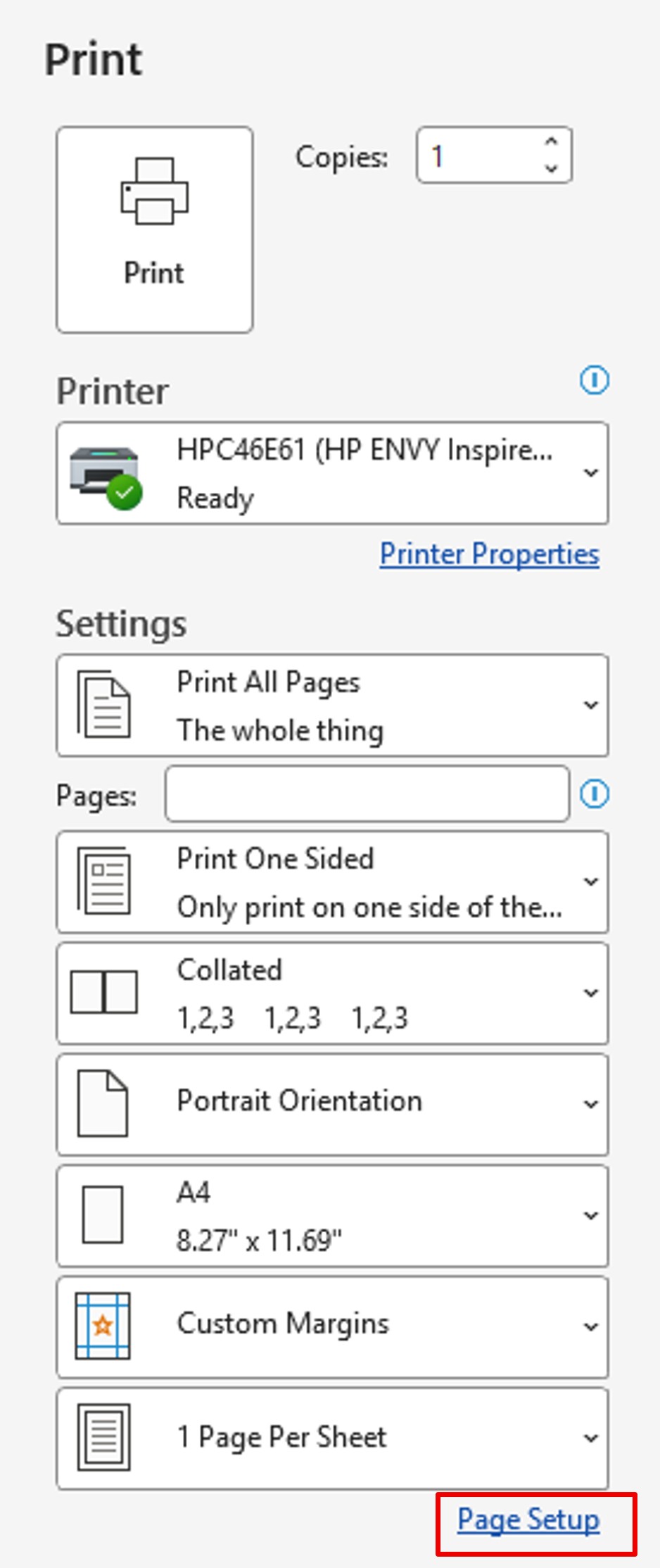Image resolution: width=660 pixels, height=1568 pixels.
Task: Open the Print All Pages dropdown
Action: (333, 705)
